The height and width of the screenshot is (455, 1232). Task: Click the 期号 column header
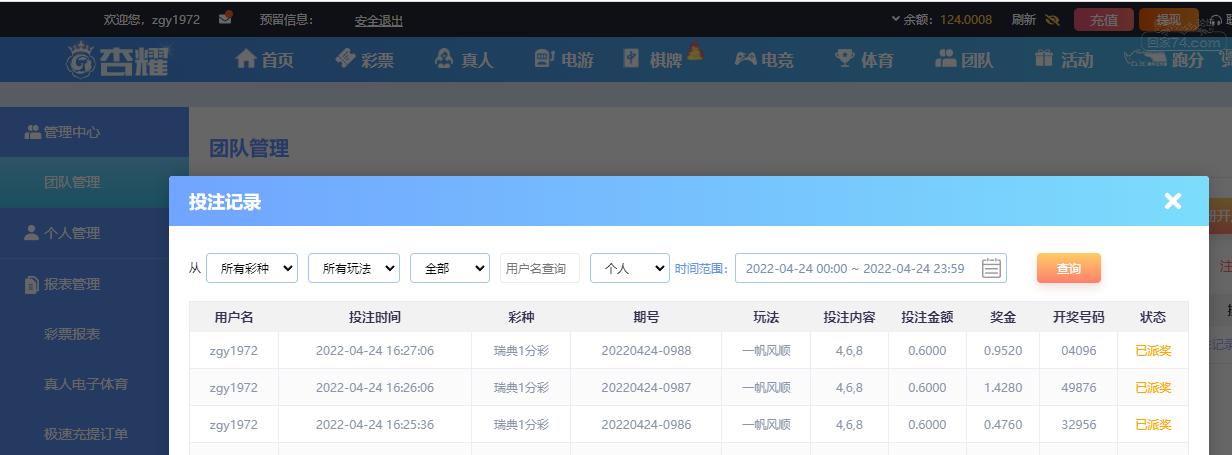coord(646,317)
